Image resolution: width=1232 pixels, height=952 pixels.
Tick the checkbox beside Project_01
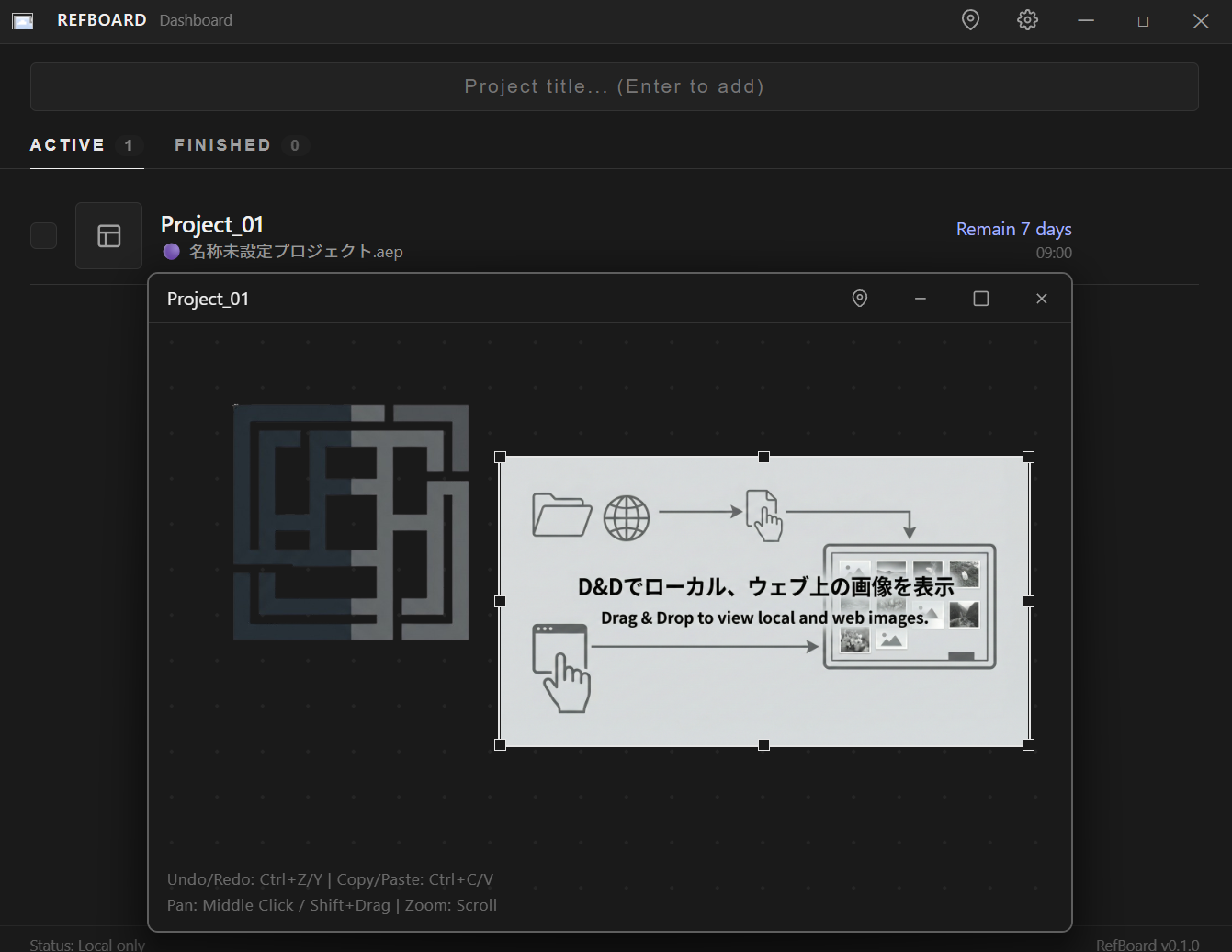44,236
